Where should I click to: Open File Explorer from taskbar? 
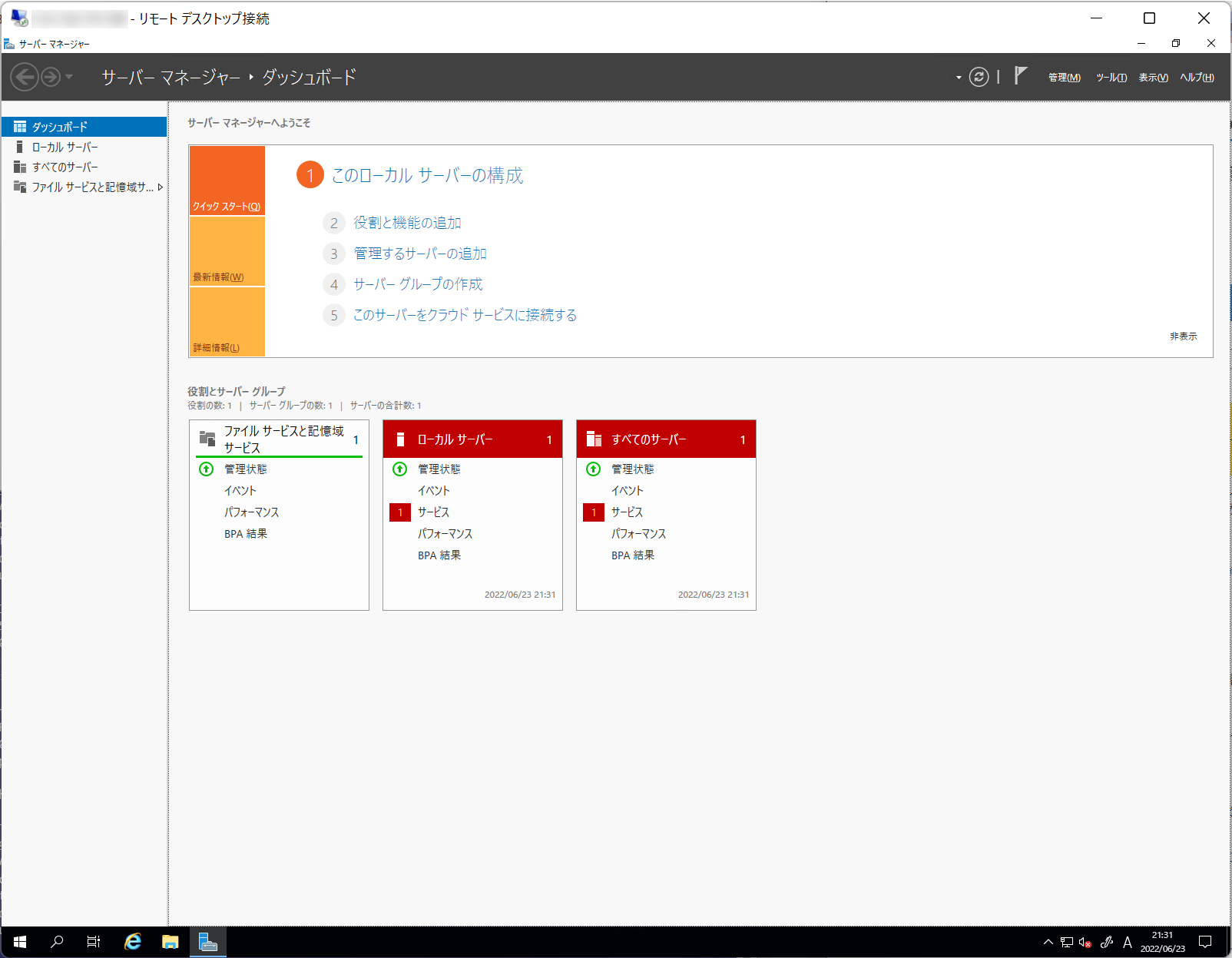(171, 942)
